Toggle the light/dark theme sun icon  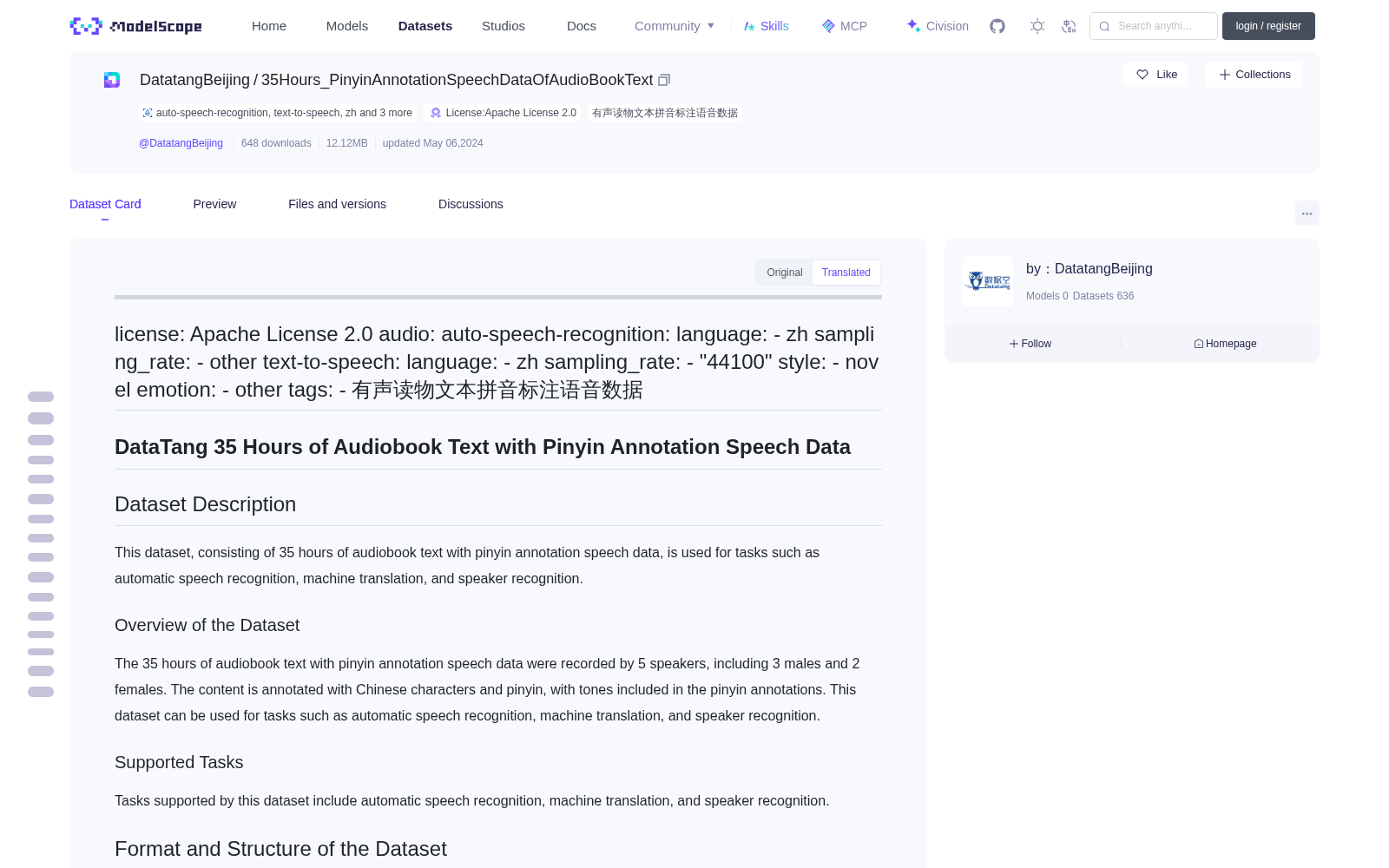point(1037,26)
